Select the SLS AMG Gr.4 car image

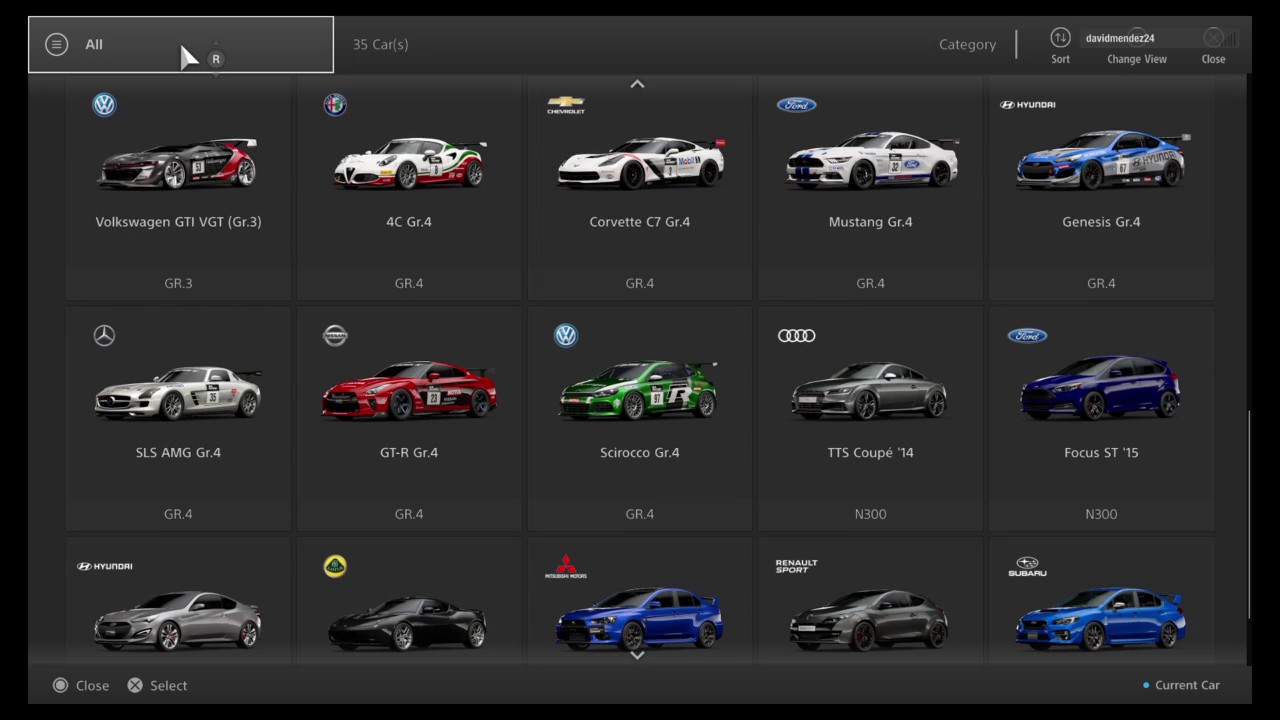(x=178, y=393)
